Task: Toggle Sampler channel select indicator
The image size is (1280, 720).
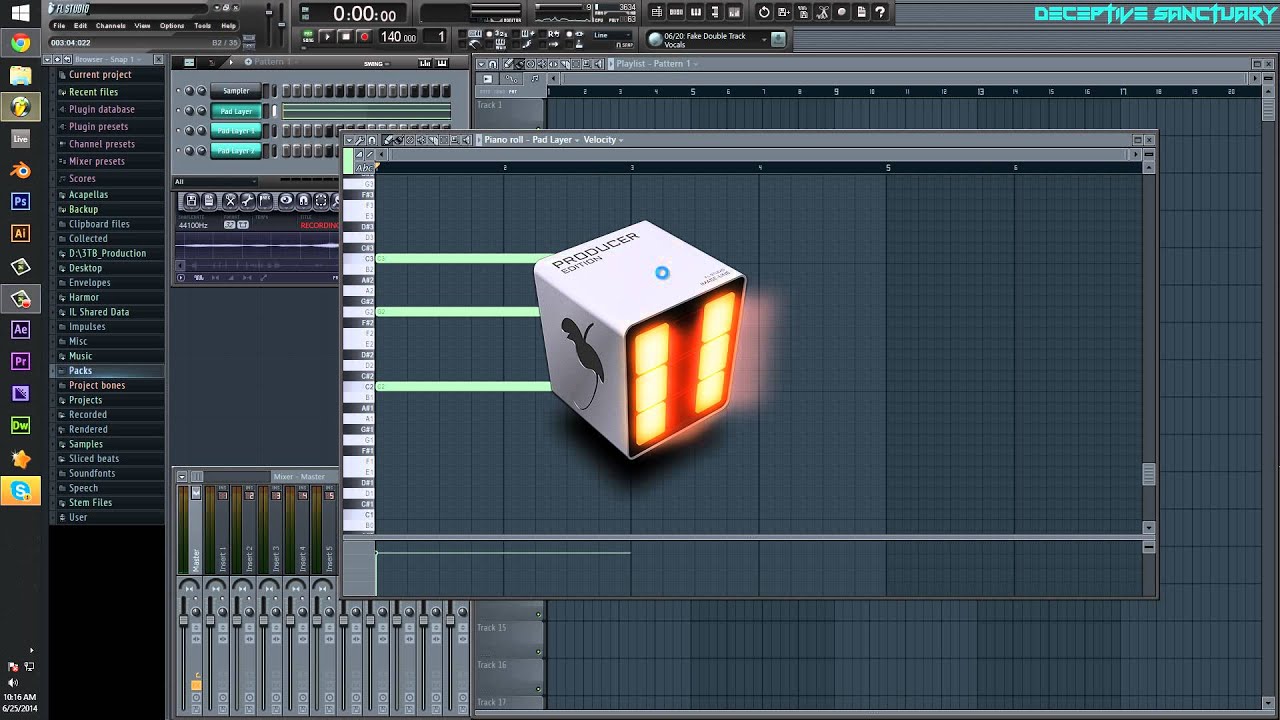Action: pyautogui.click(x=274, y=91)
